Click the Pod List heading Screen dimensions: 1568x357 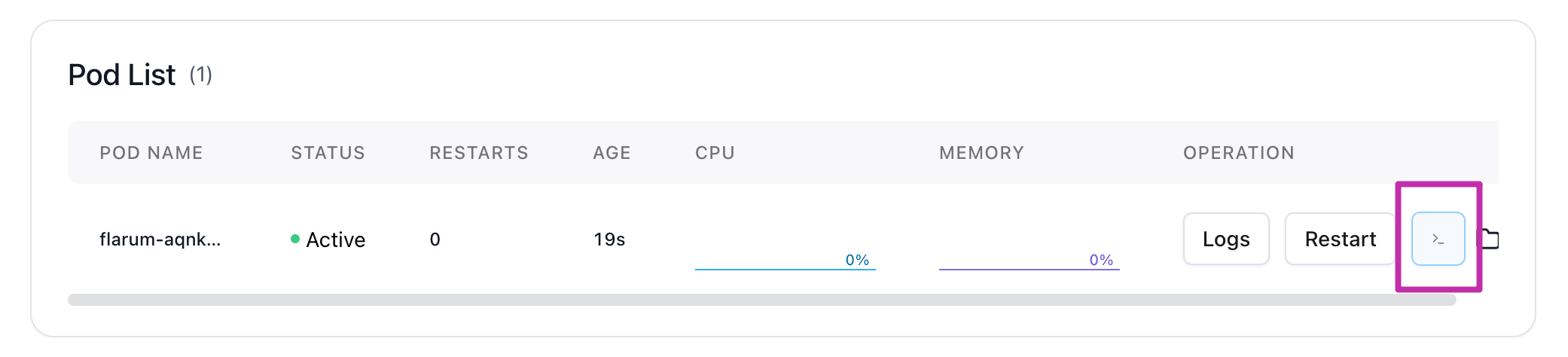pos(122,75)
